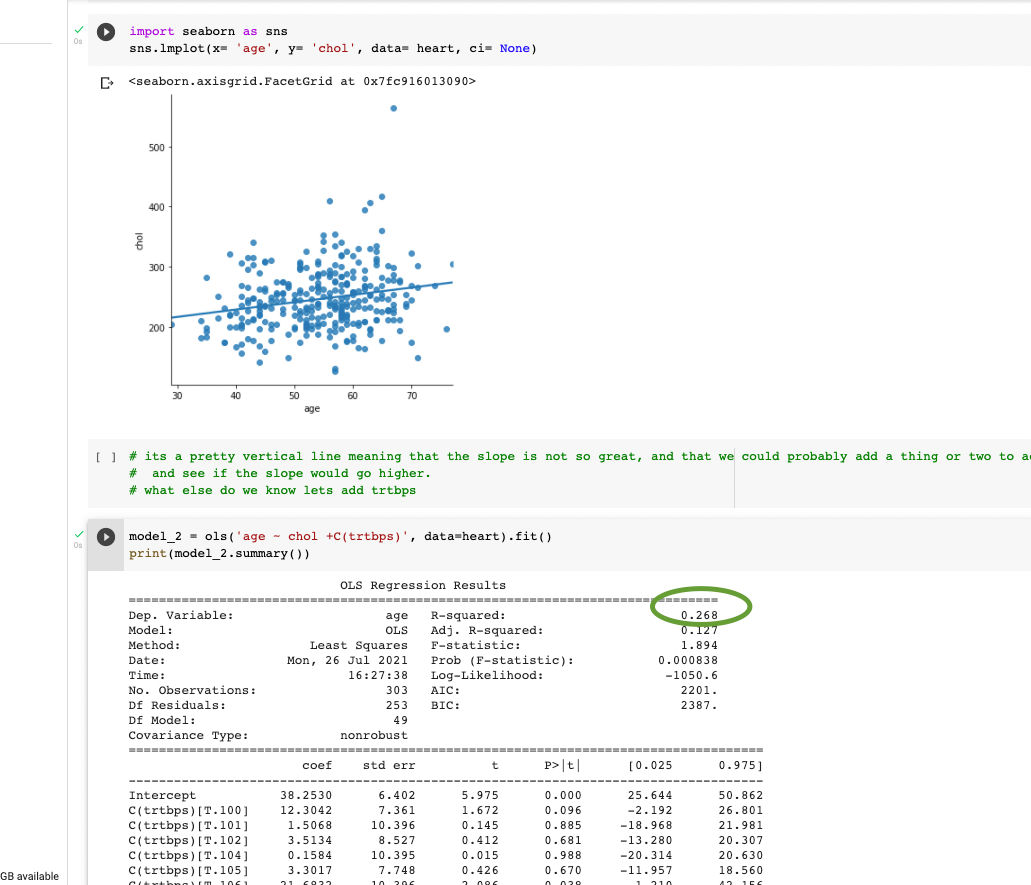Screen dimensions: 1031x885
Task: Click the C(trtbps)[T.104] row label
Action: 189,855
